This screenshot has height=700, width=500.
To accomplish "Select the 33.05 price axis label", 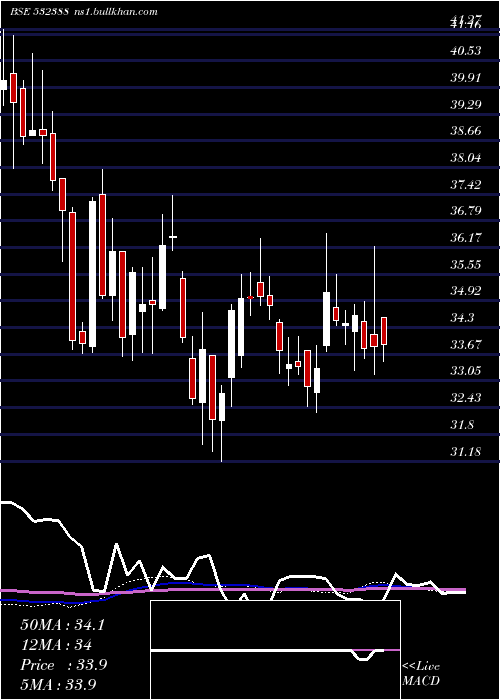I will (466, 371).
